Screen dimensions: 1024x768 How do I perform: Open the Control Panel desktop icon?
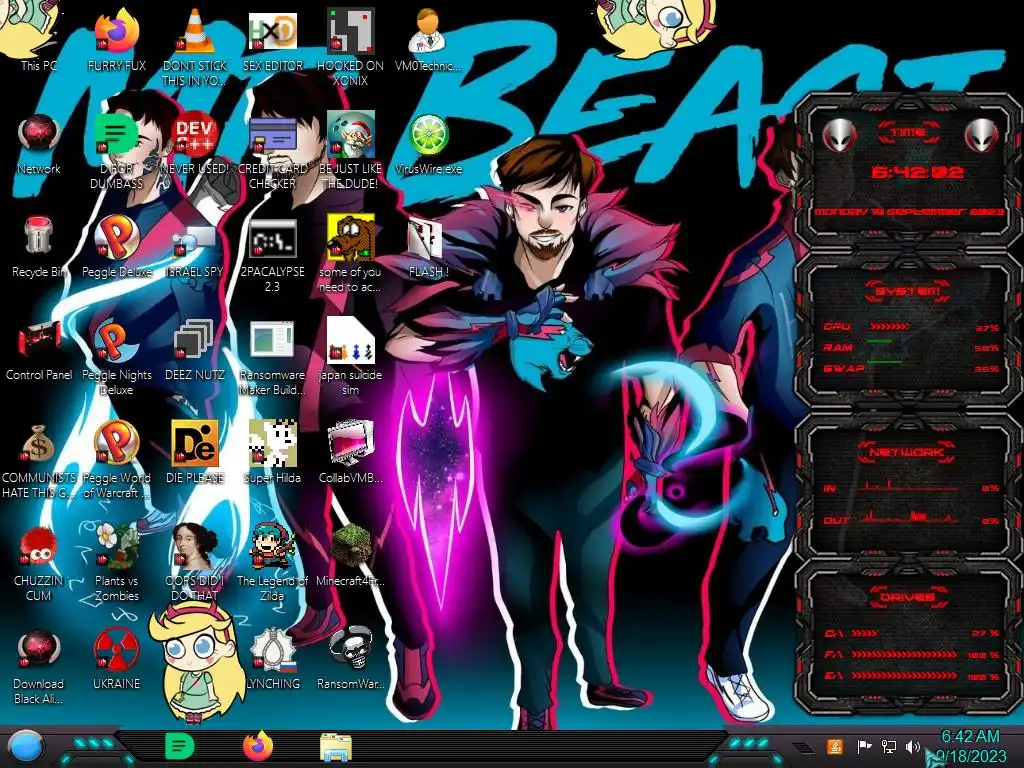coord(39,340)
